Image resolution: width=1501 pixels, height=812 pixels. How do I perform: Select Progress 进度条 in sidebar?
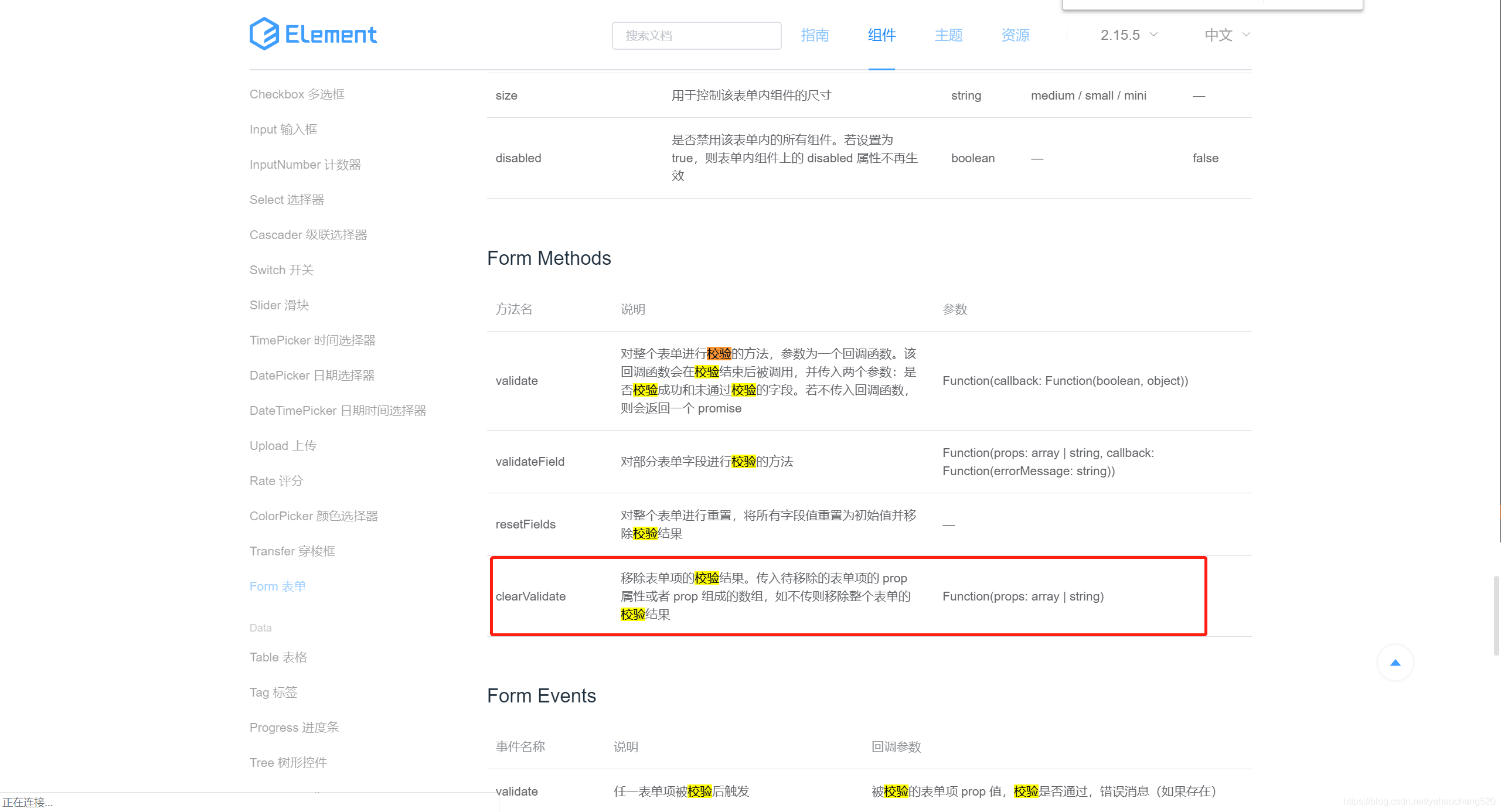pyautogui.click(x=294, y=727)
